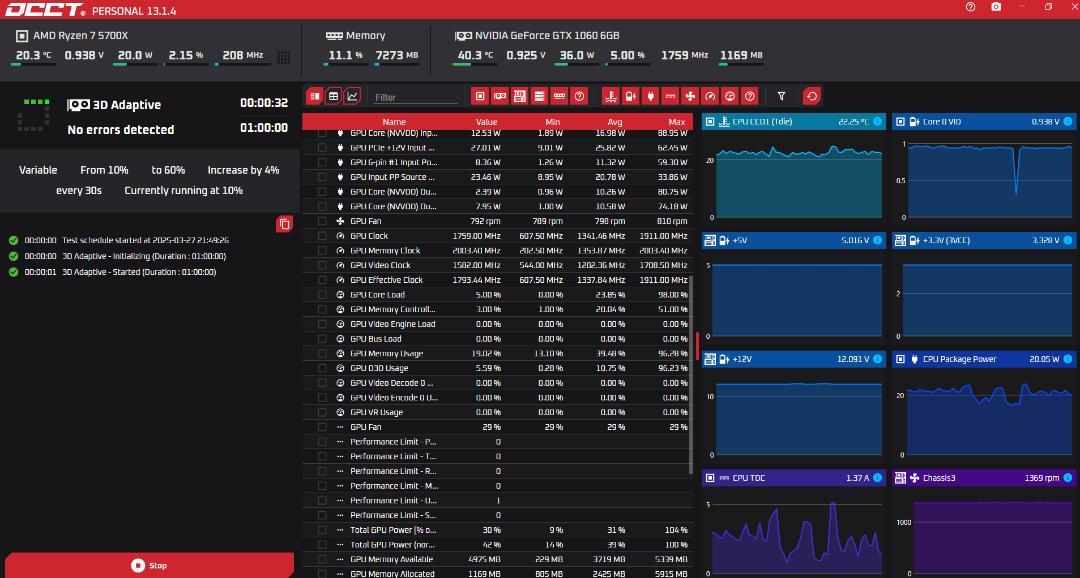Check the GPU Bus Load row checkbox
Image resolution: width=1080 pixels, height=578 pixels.
(322, 339)
